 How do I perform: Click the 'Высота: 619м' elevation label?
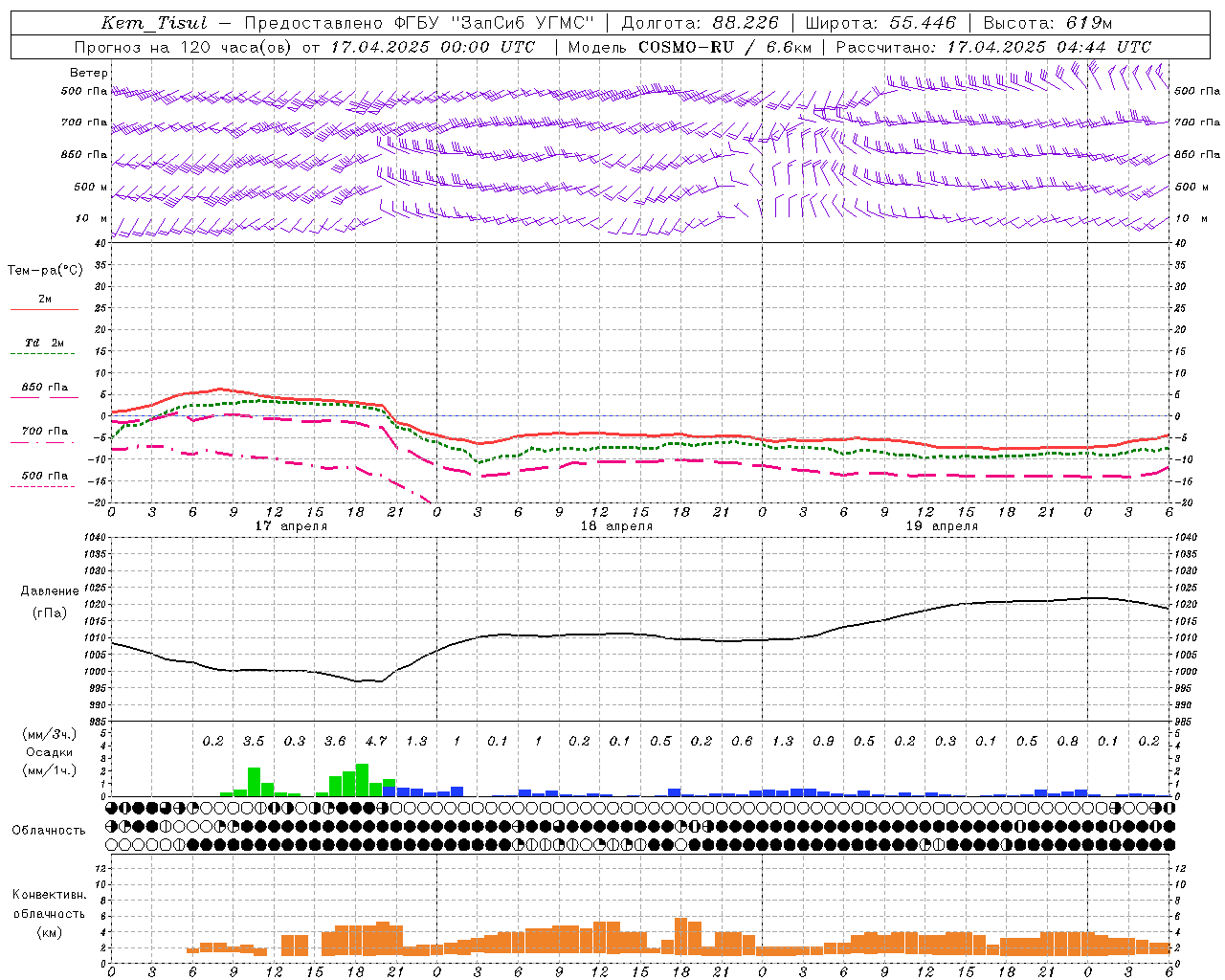click(x=1048, y=23)
